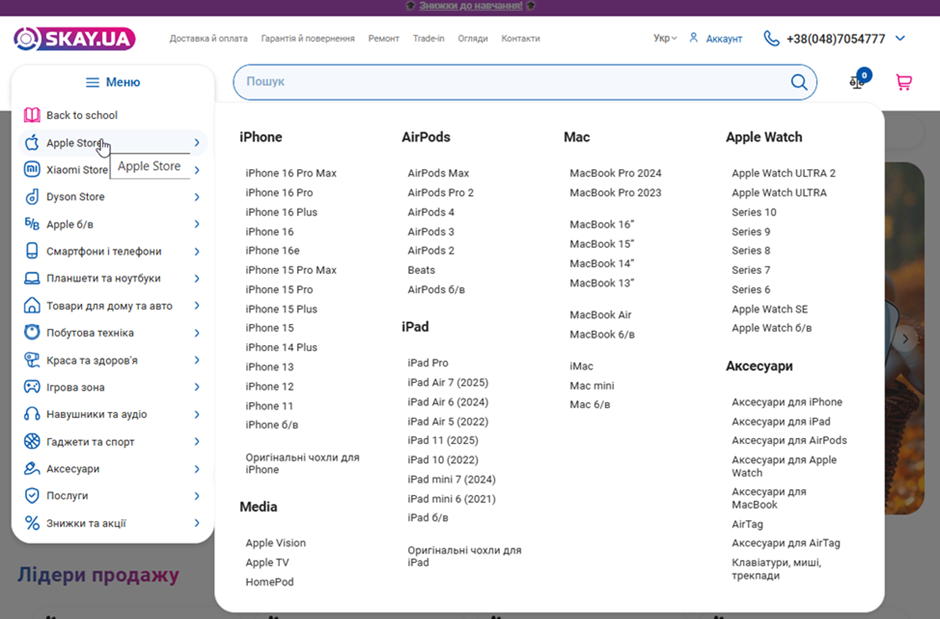Open Оригінальні чохли для iPhone
Viewport: 940px width, 619px height.
[302, 463]
